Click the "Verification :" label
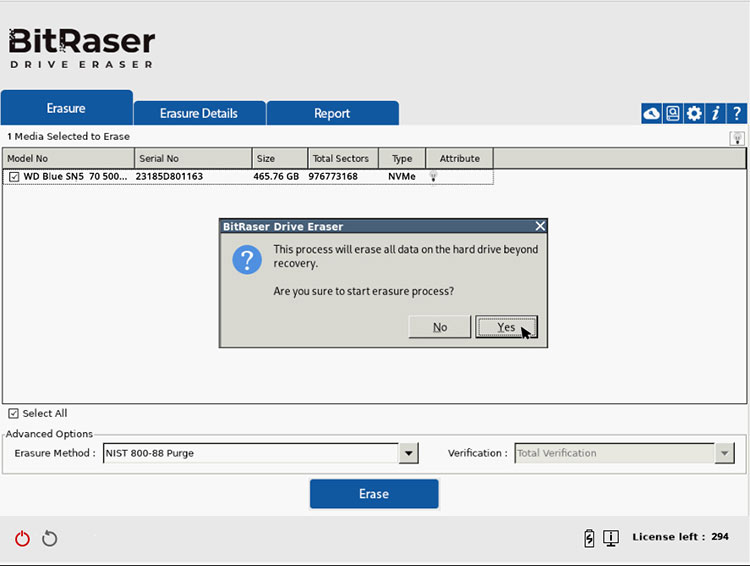The image size is (750, 566). pos(478,453)
